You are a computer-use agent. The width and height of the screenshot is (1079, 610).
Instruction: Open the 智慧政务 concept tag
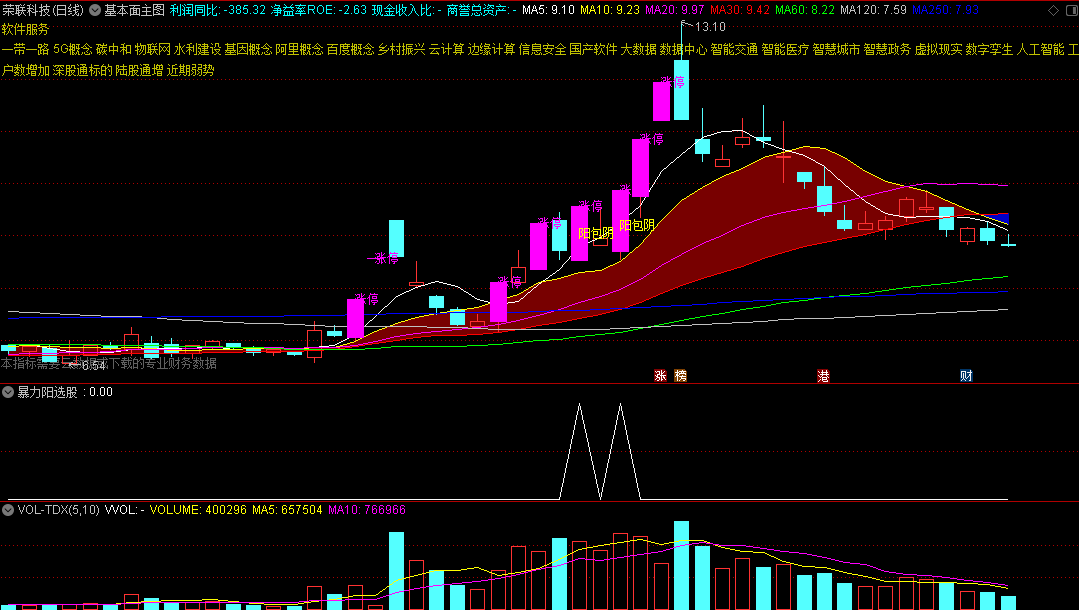point(887,50)
